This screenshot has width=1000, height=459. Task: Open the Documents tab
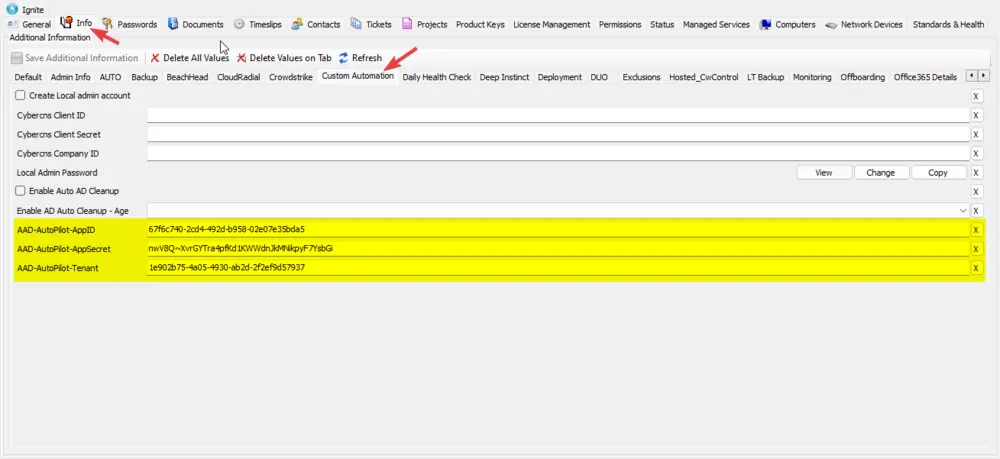196,24
